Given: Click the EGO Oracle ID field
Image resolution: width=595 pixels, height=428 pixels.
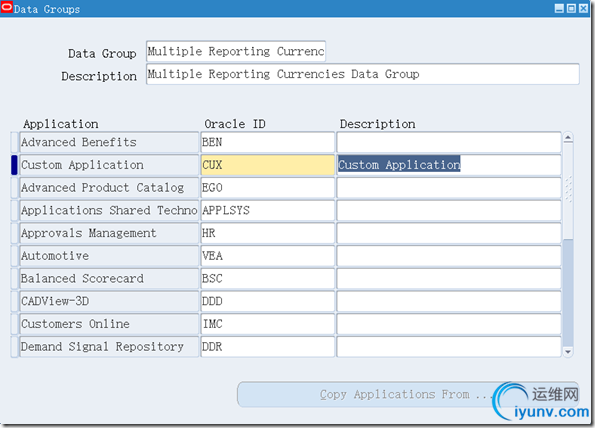Looking at the screenshot, I should pos(268,188).
